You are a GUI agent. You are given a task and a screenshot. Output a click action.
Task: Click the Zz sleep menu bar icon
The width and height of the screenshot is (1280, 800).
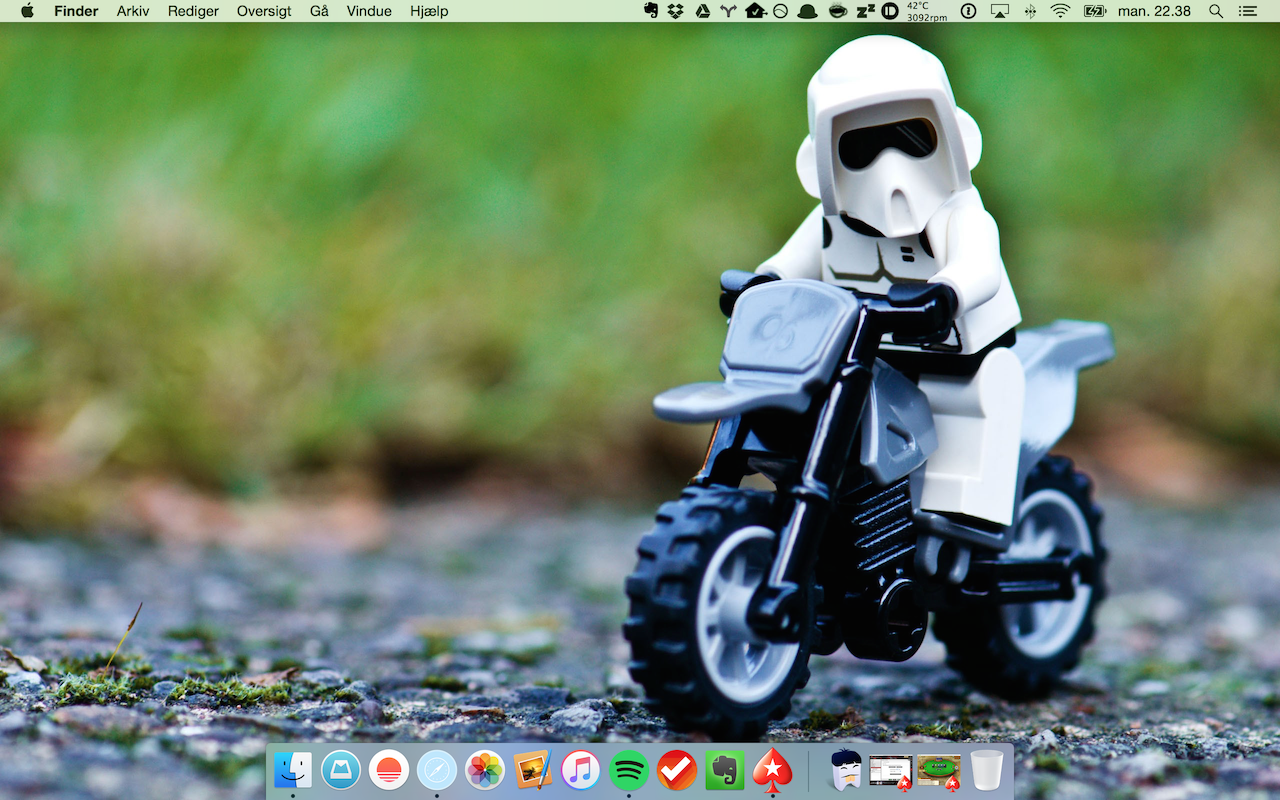pos(864,11)
